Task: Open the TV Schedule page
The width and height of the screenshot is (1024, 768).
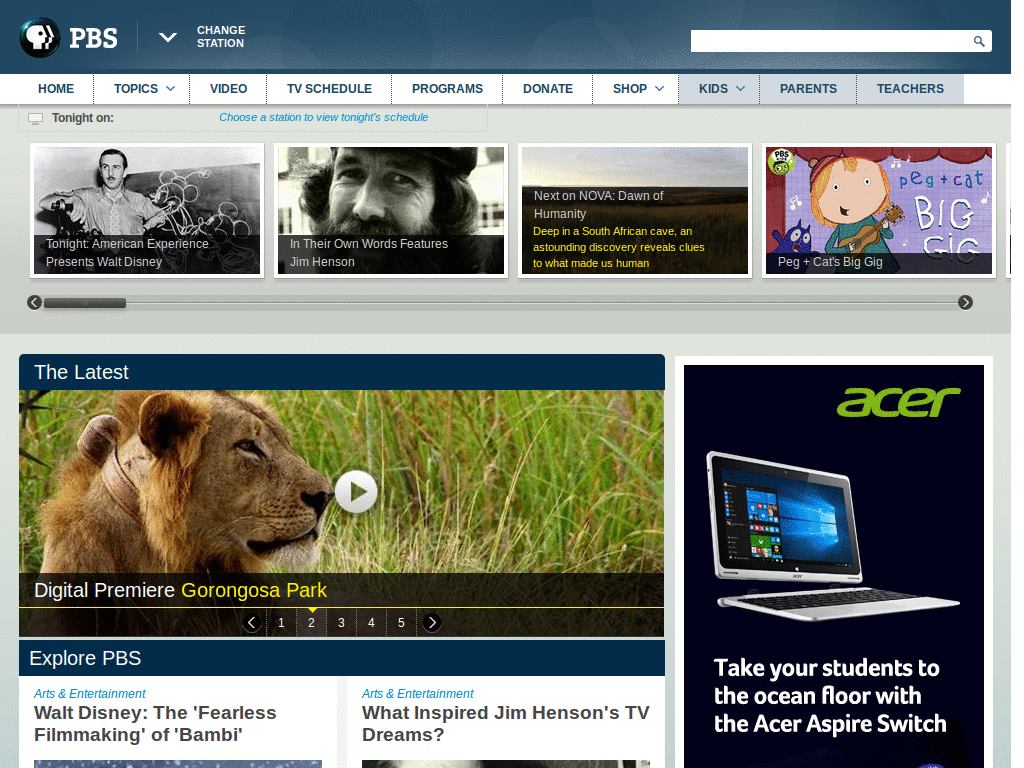Action: click(329, 89)
